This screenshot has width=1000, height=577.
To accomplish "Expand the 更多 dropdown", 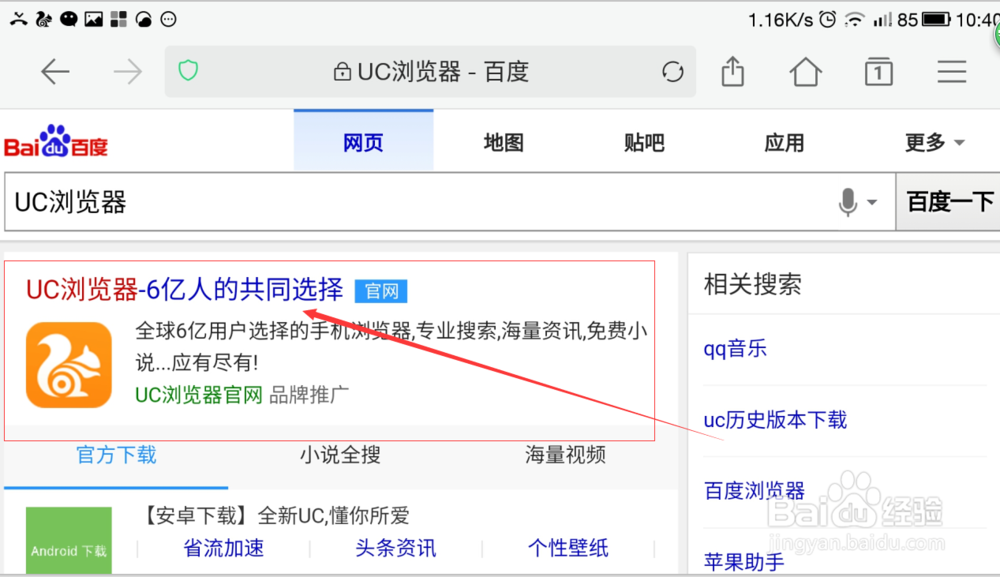I will [934, 142].
